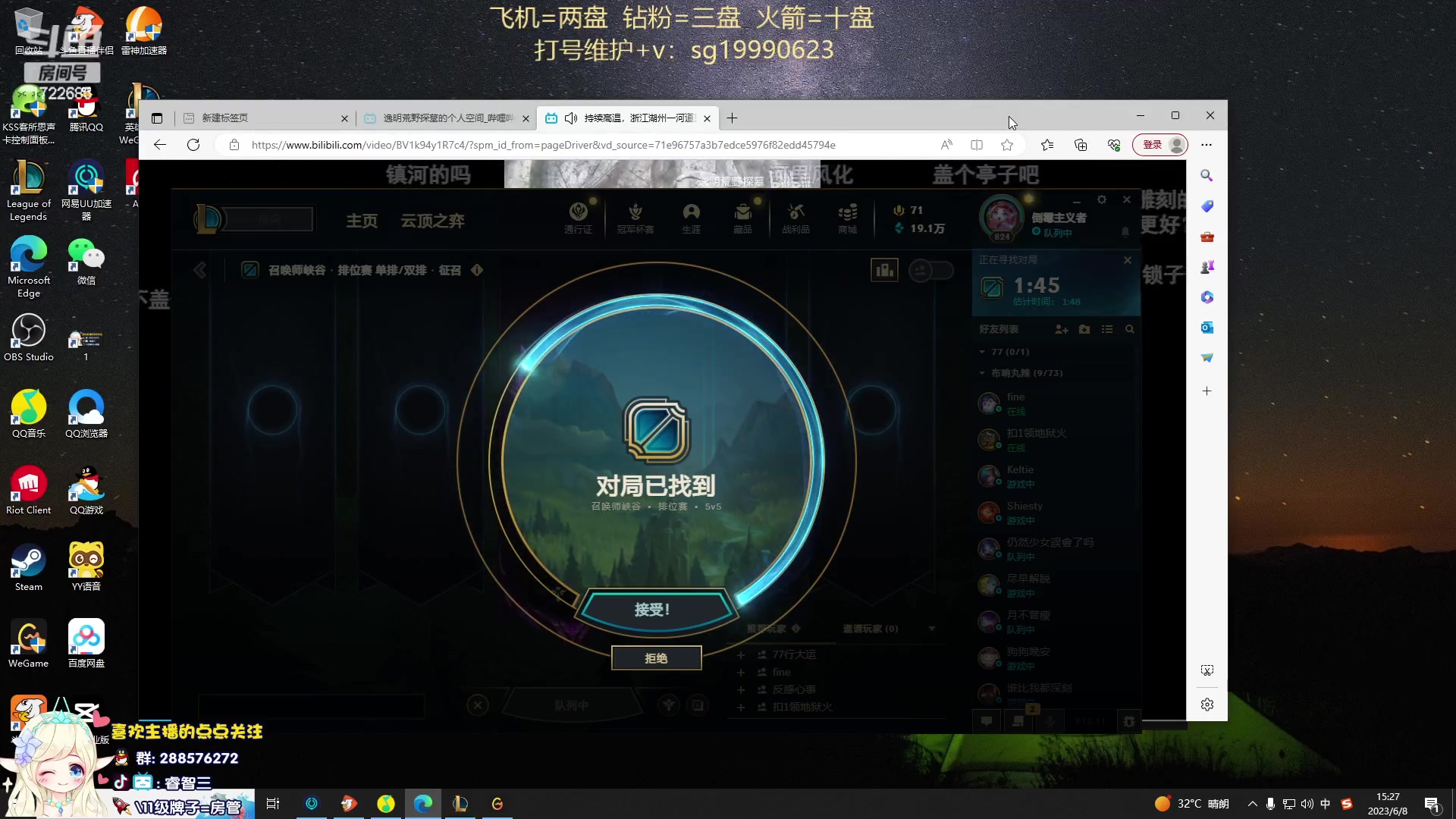Open friend list sorting options icon
This screenshot has height=819, width=1456.
(1107, 329)
